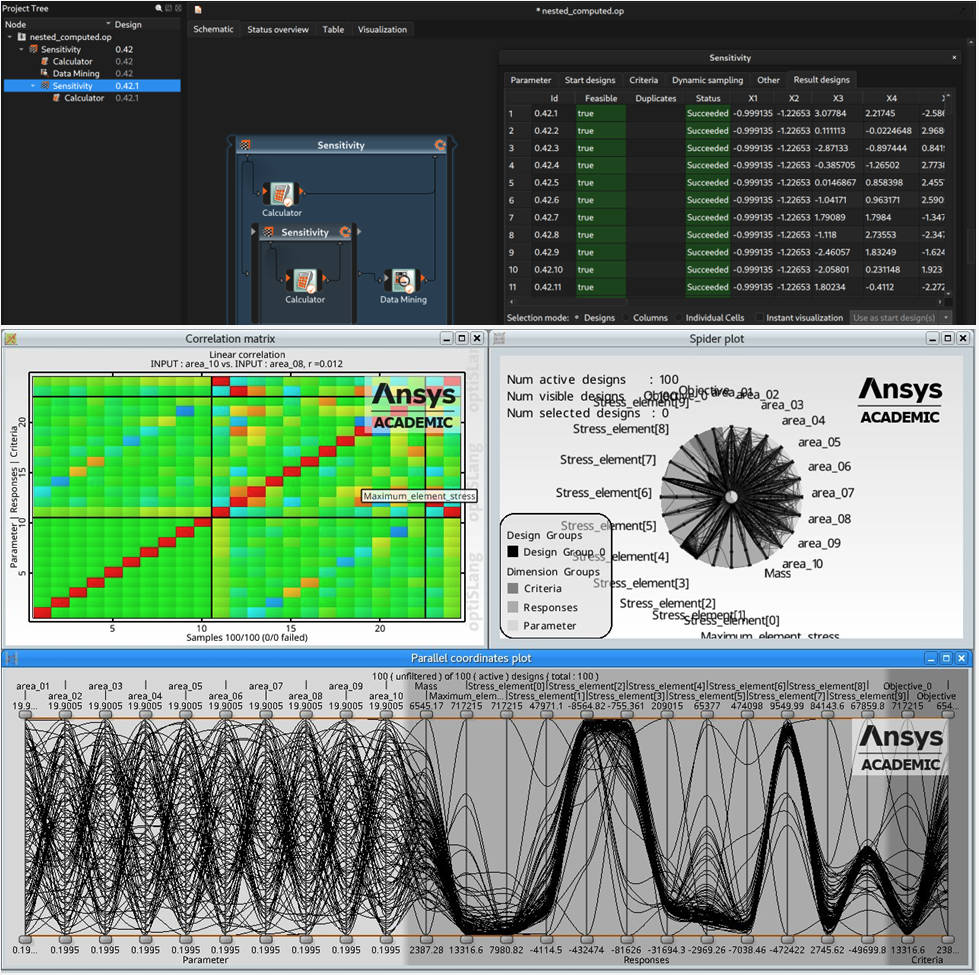Click the outer Sensitivity refresh loop icon

439,146
